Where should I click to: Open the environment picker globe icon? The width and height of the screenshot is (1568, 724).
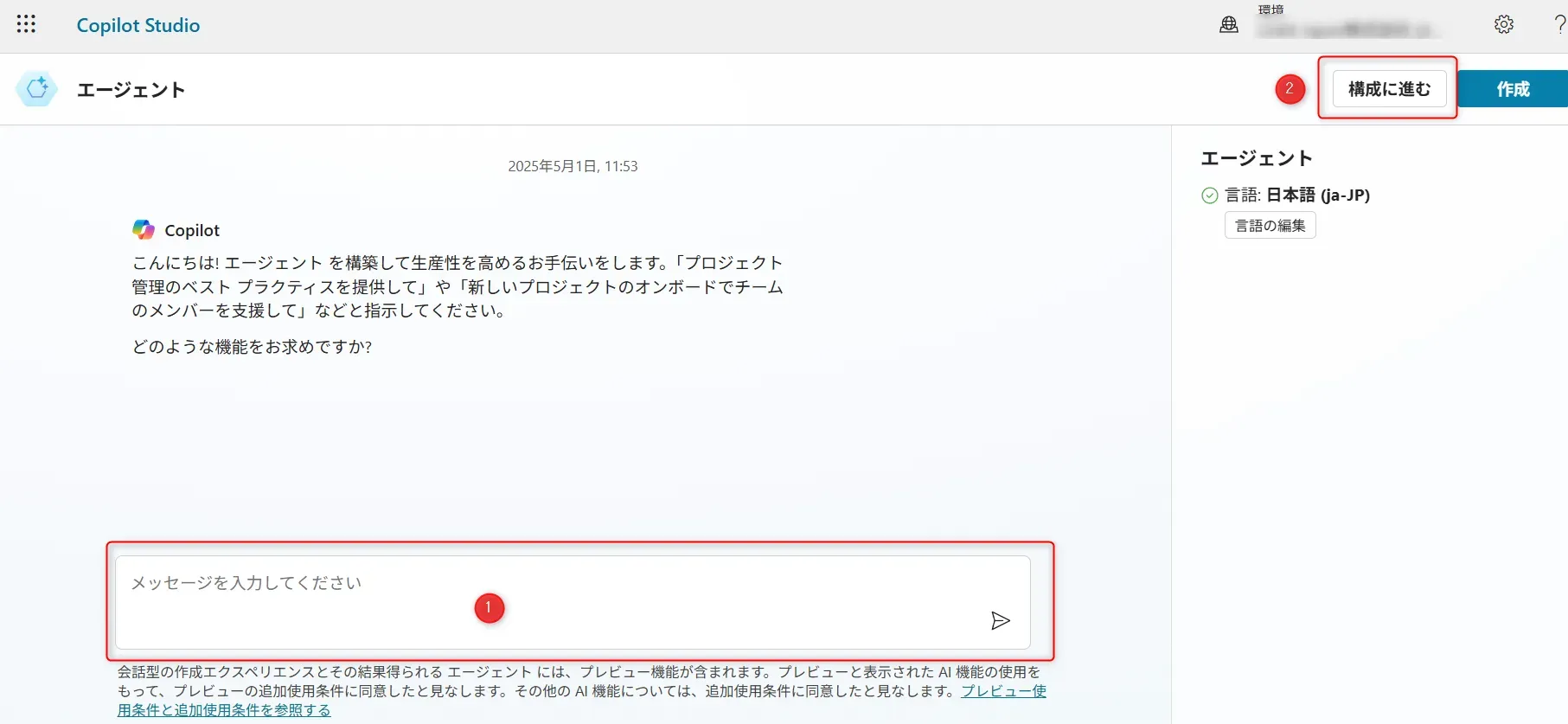click(x=1228, y=25)
